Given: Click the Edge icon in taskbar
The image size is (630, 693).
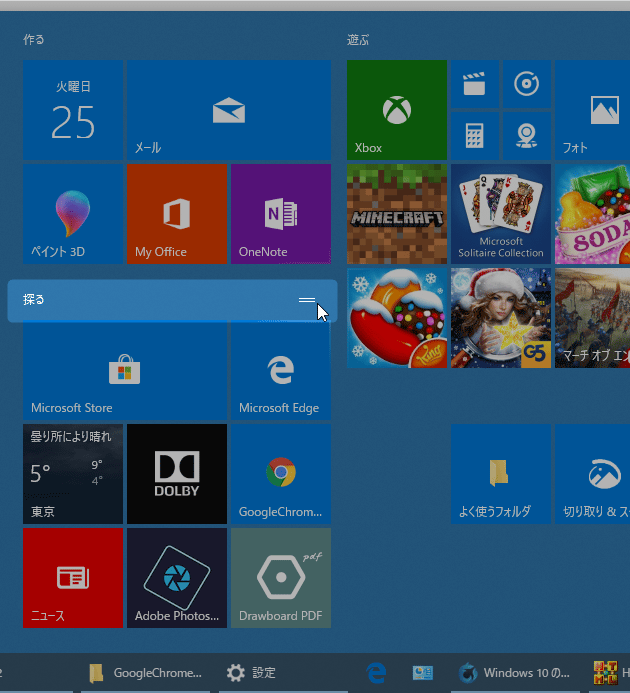Looking at the screenshot, I should pyautogui.click(x=376, y=673).
